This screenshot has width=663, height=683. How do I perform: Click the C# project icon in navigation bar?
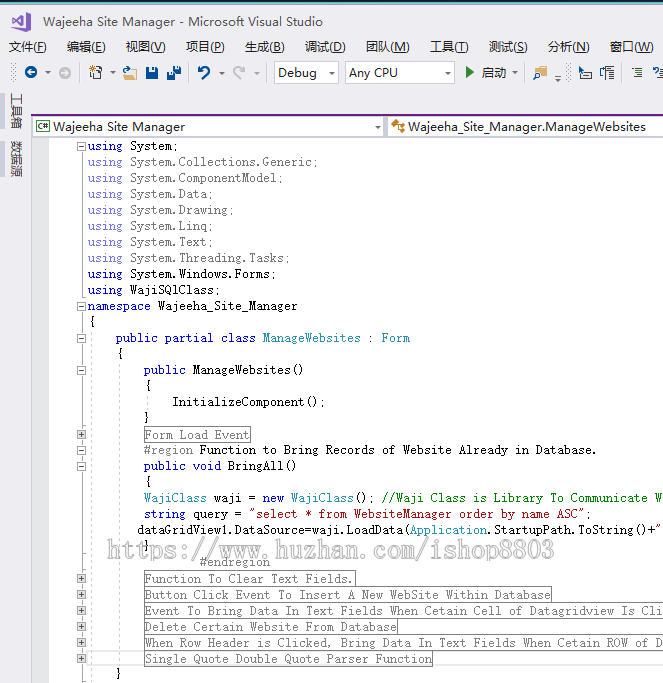43,127
